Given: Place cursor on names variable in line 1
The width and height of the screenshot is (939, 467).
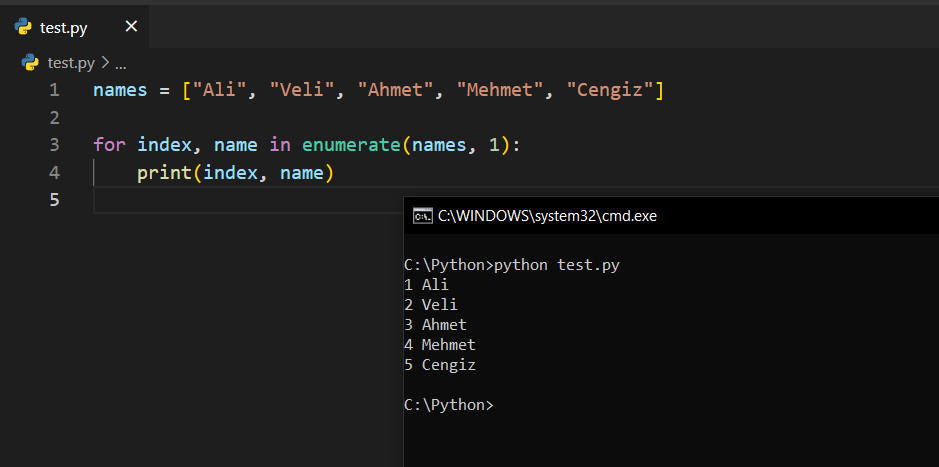Looking at the screenshot, I should click(x=120, y=90).
